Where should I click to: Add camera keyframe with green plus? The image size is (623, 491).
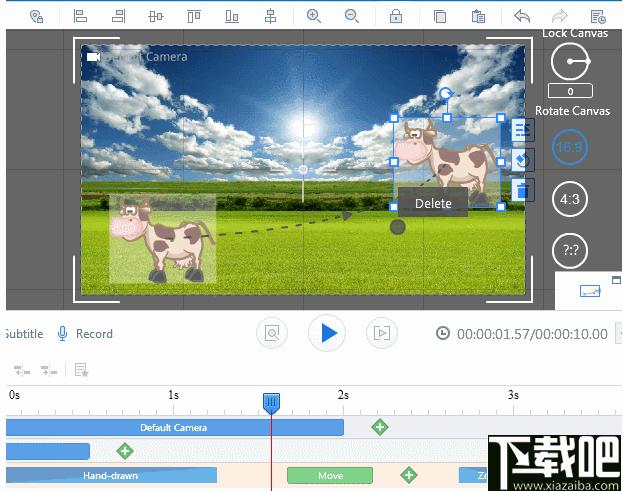380,427
